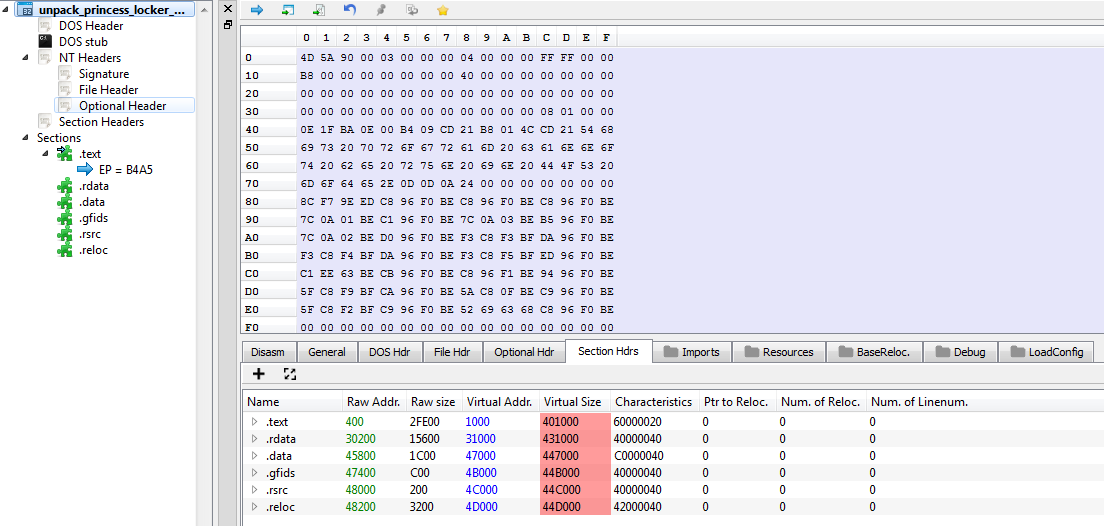Click the import-file icon with green arrow
Screen dimensions: 1104x526
tap(318, 10)
